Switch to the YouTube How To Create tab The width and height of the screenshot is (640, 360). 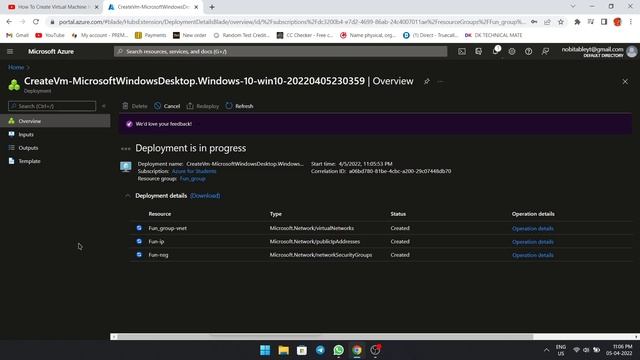pyautogui.click(x=53, y=7)
